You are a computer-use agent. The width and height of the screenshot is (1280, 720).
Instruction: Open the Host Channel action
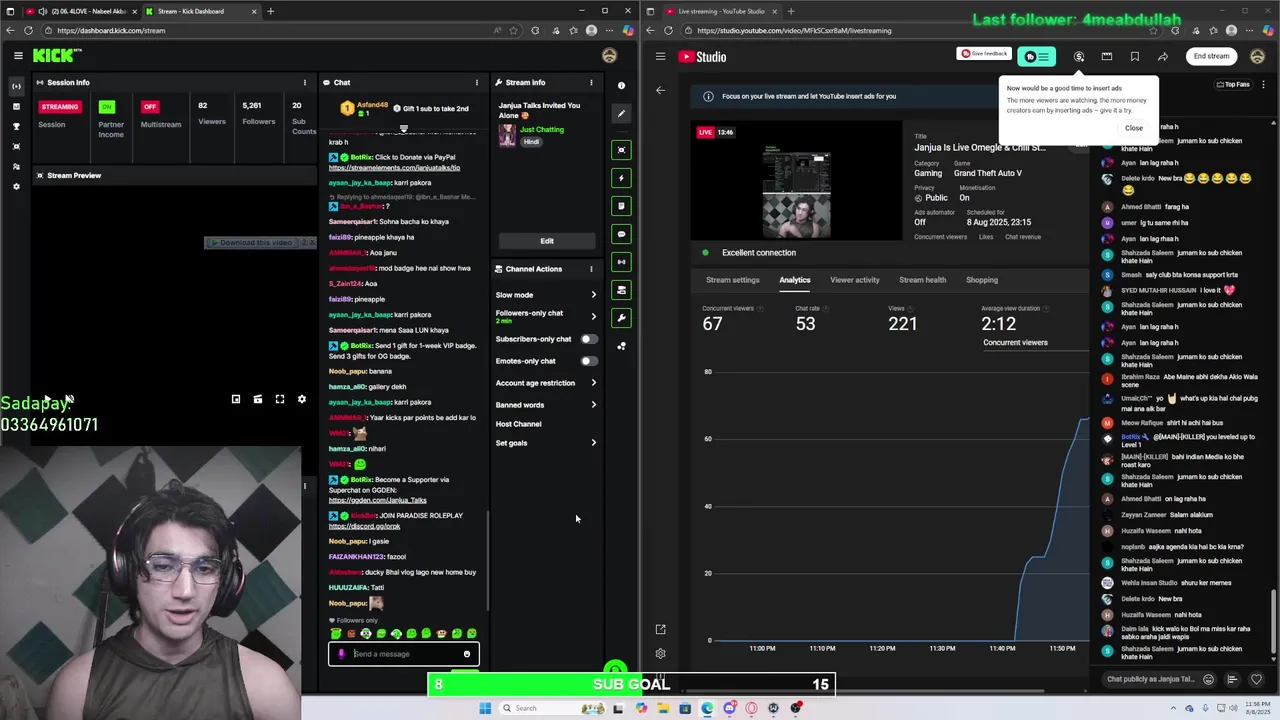[x=518, y=424]
